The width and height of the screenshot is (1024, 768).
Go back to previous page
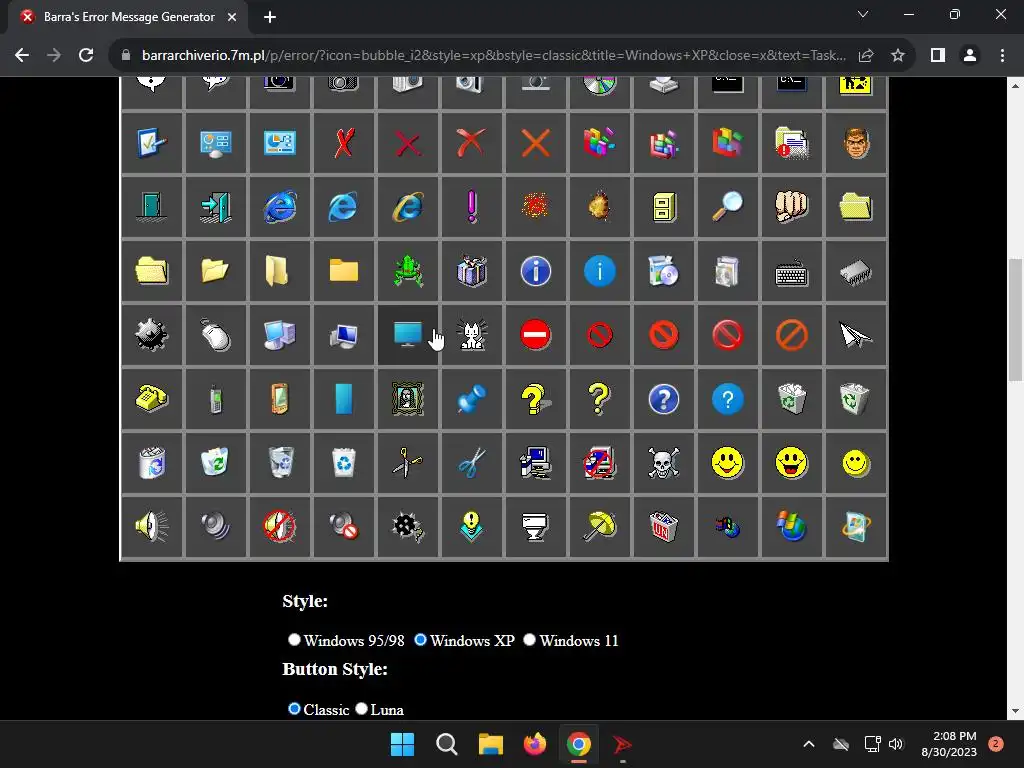[22, 56]
